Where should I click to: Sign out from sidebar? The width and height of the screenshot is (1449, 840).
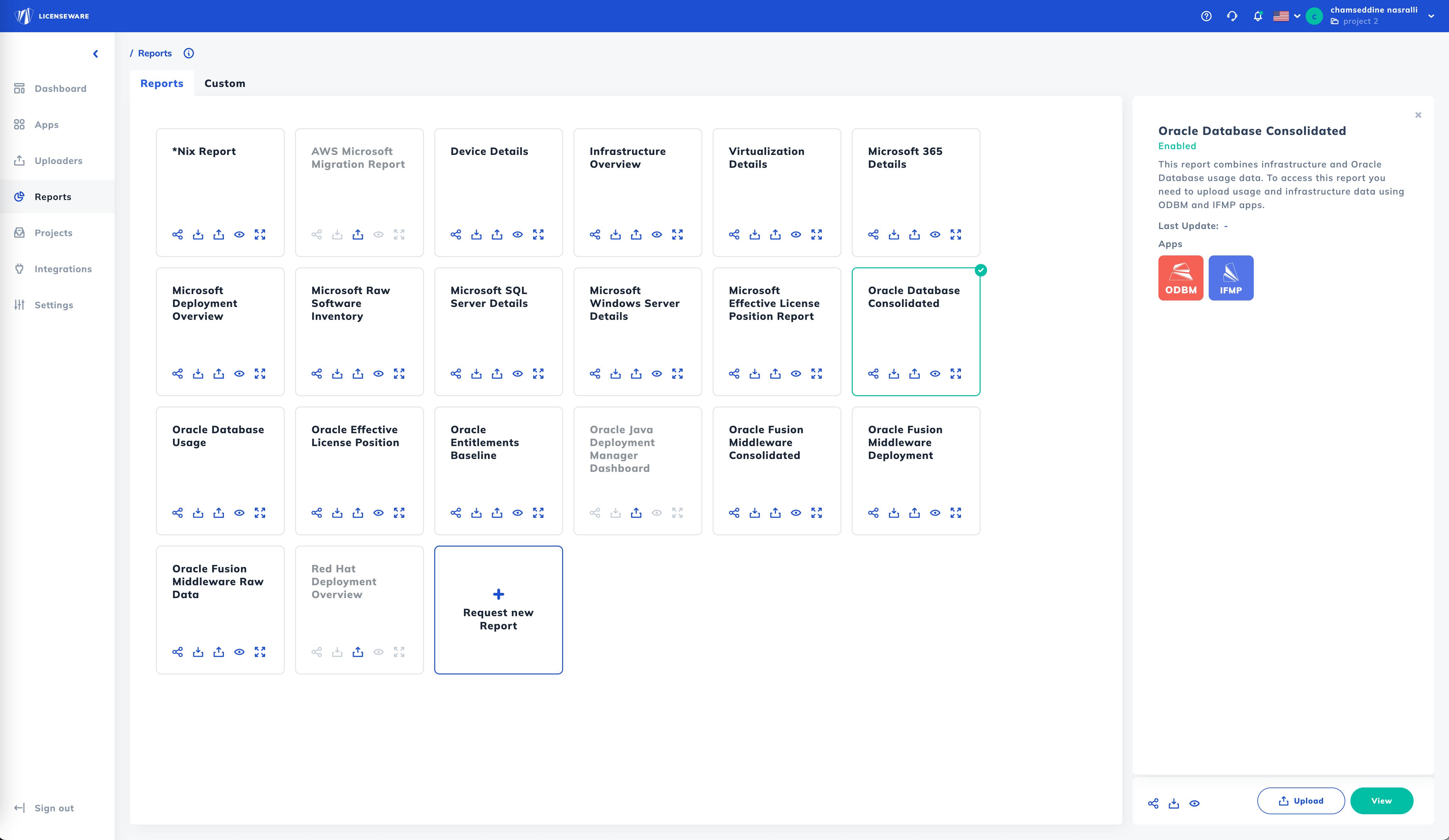[x=45, y=808]
